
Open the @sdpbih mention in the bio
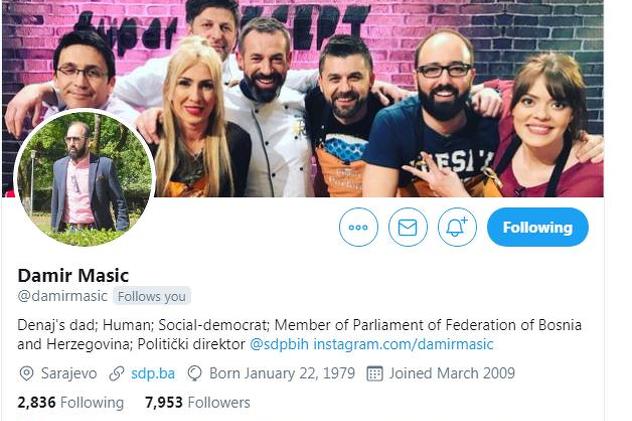click(279, 344)
